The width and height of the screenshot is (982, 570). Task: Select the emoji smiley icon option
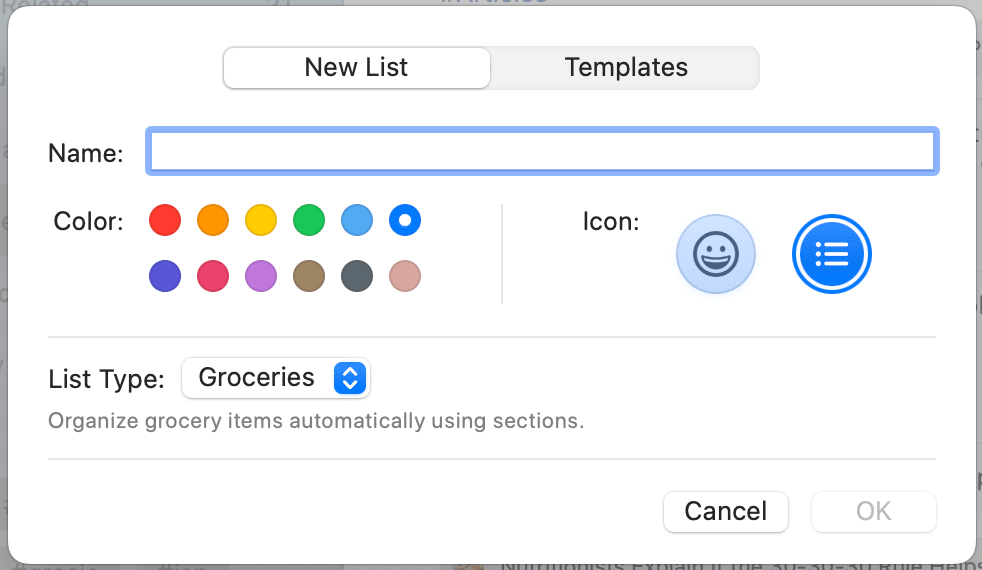[716, 254]
